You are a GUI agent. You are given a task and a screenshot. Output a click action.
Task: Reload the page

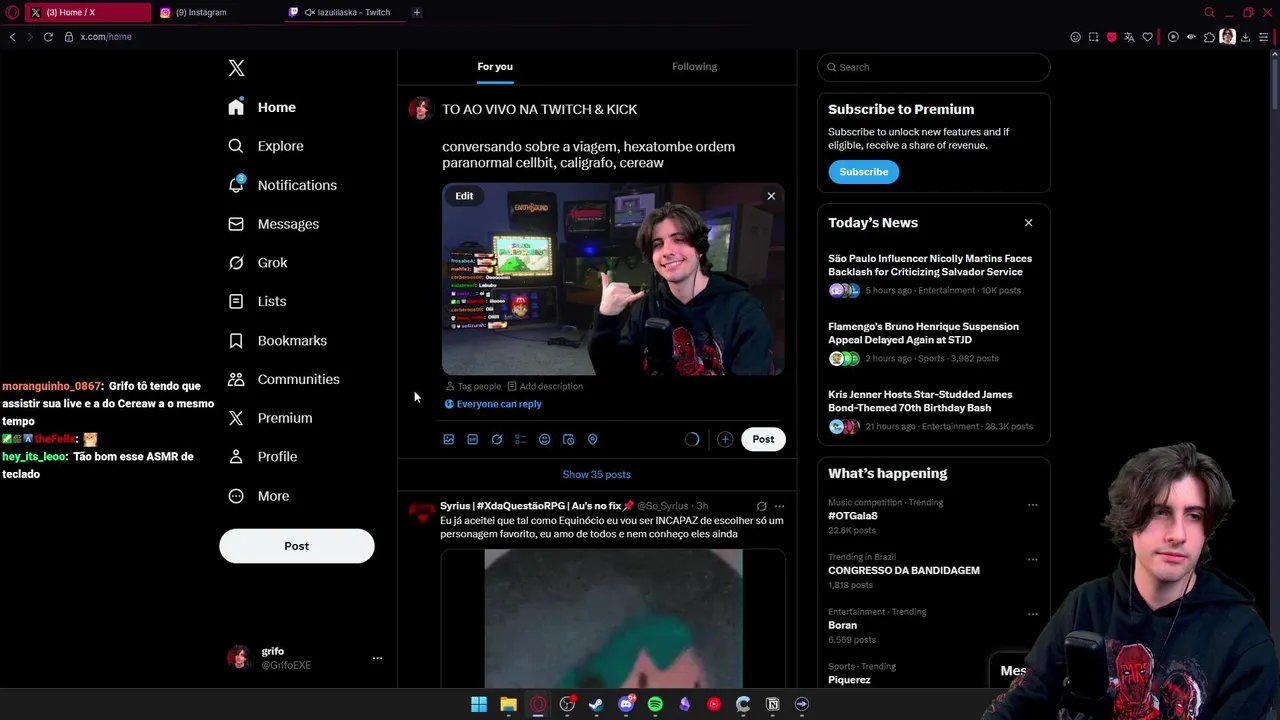click(47, 37)
